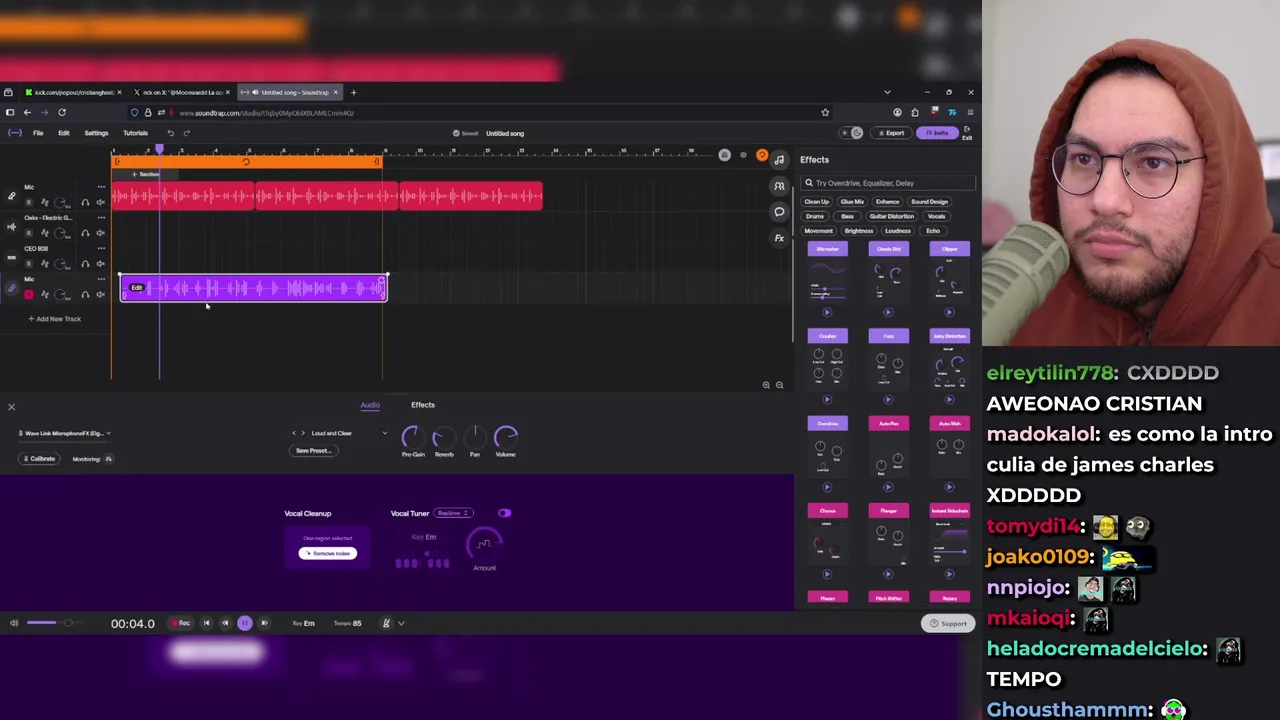Click the first Mic track microphone icon

12,196
